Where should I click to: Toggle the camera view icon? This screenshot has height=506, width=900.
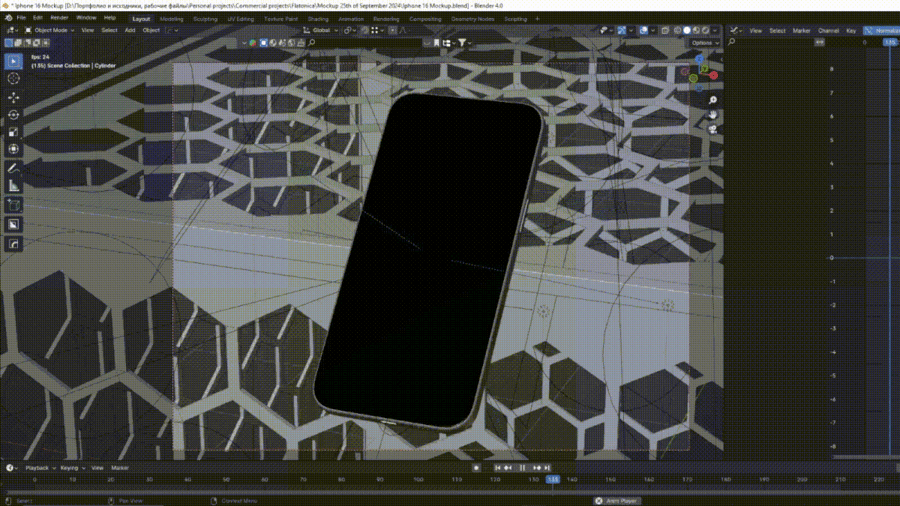tap(712, 130)
